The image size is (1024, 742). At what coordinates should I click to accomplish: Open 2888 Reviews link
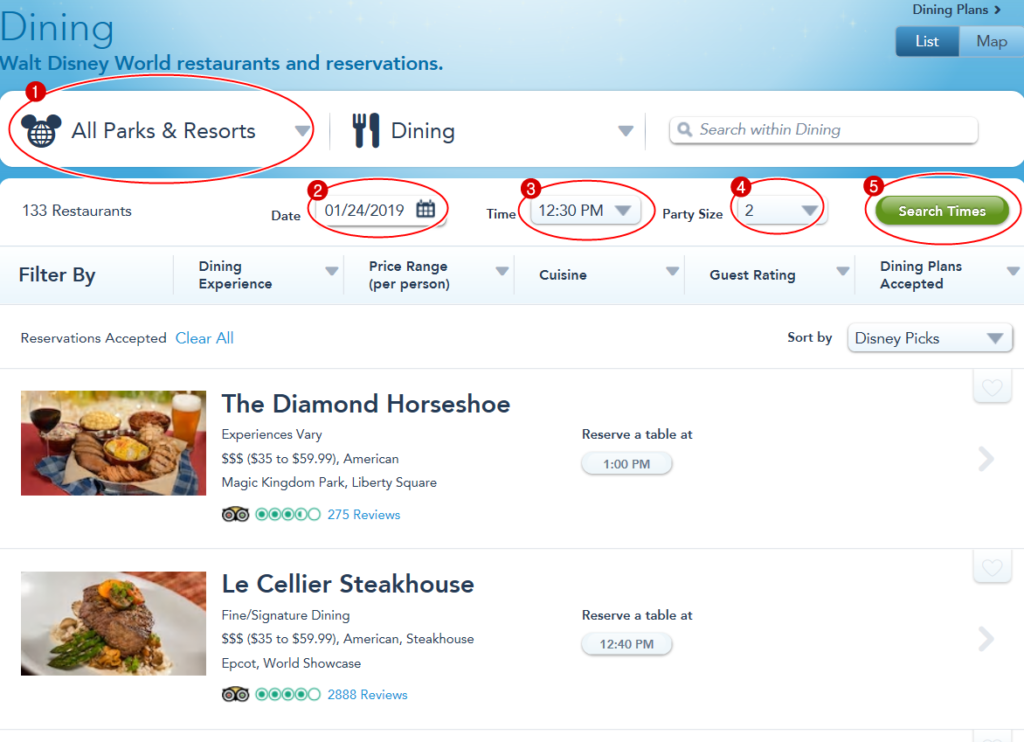(367, 694)
